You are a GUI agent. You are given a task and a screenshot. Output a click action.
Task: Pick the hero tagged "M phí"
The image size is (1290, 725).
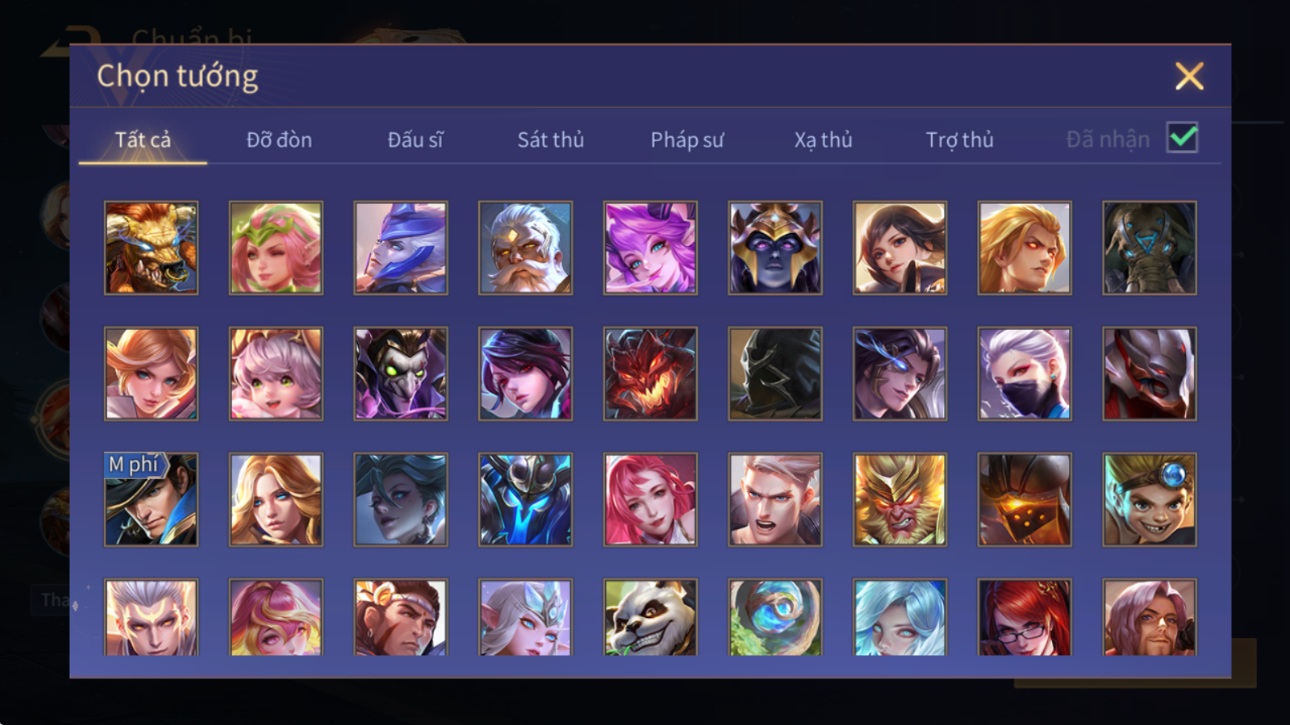pyautogui.click(x=151, y=499)
